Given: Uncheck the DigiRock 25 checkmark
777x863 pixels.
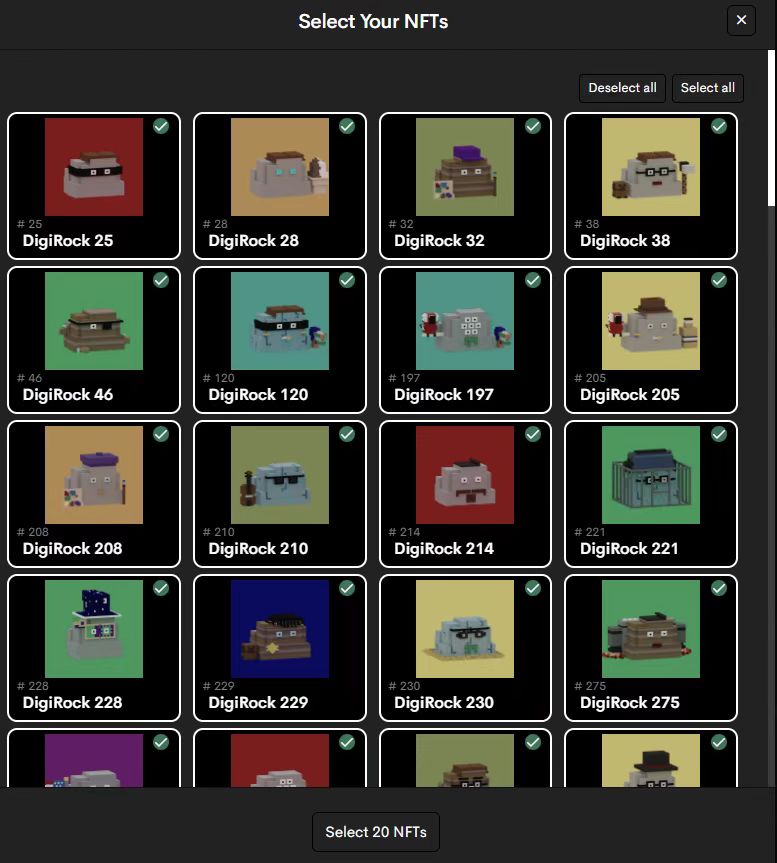Looking at the screenshot, I should 161,127.
